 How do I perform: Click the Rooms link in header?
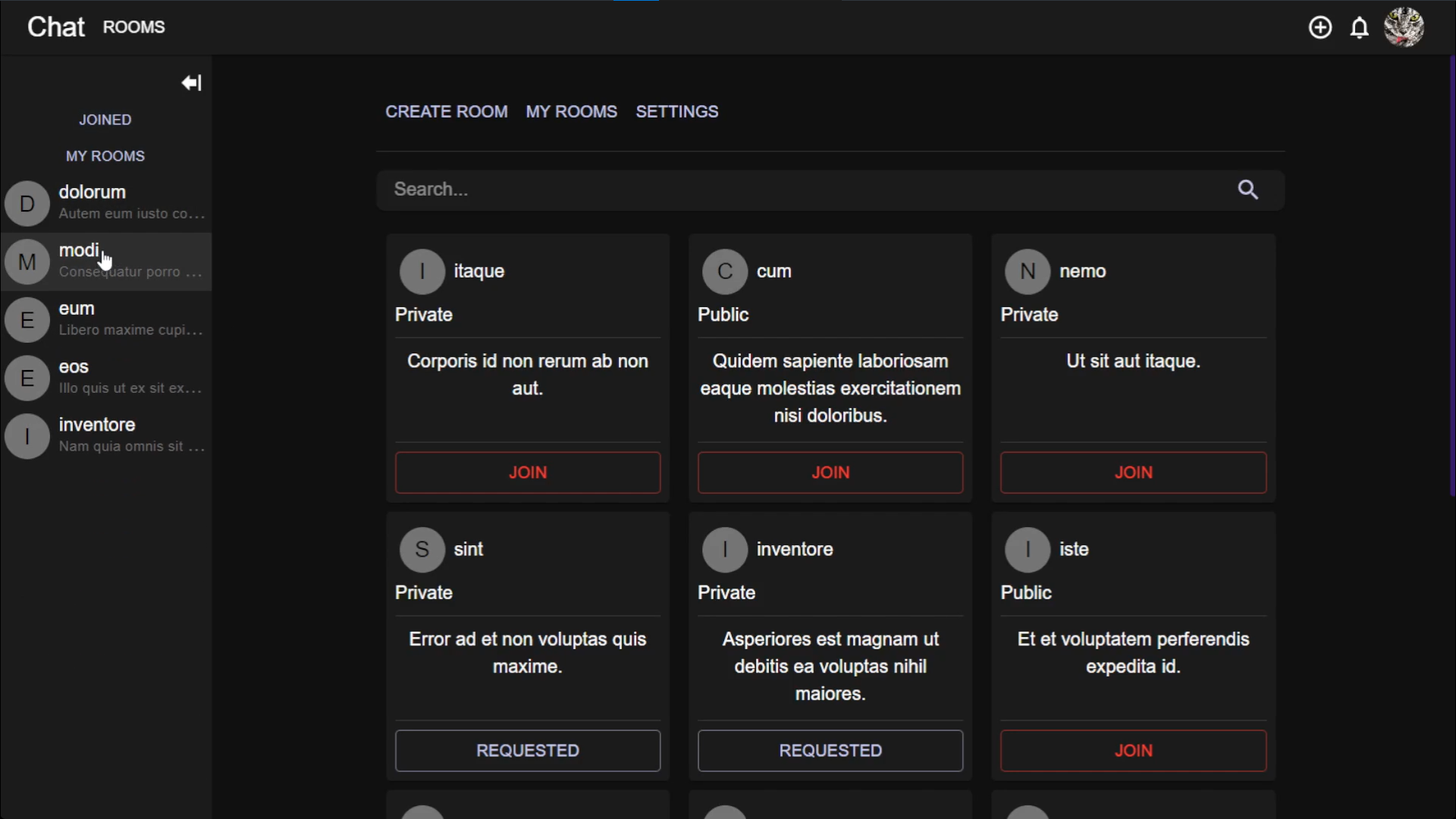coord(133,27)
